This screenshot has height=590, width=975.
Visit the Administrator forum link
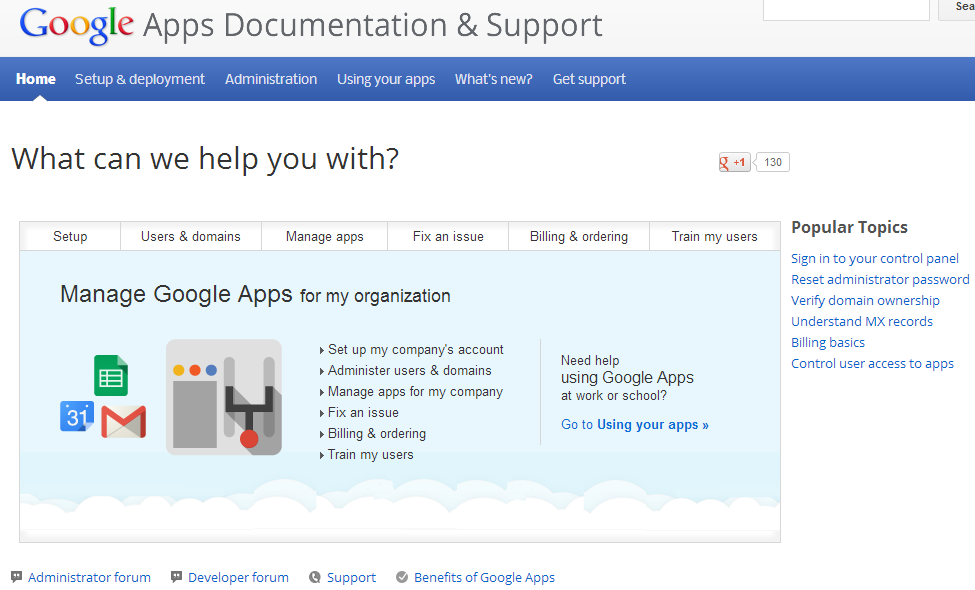point(89,578)
